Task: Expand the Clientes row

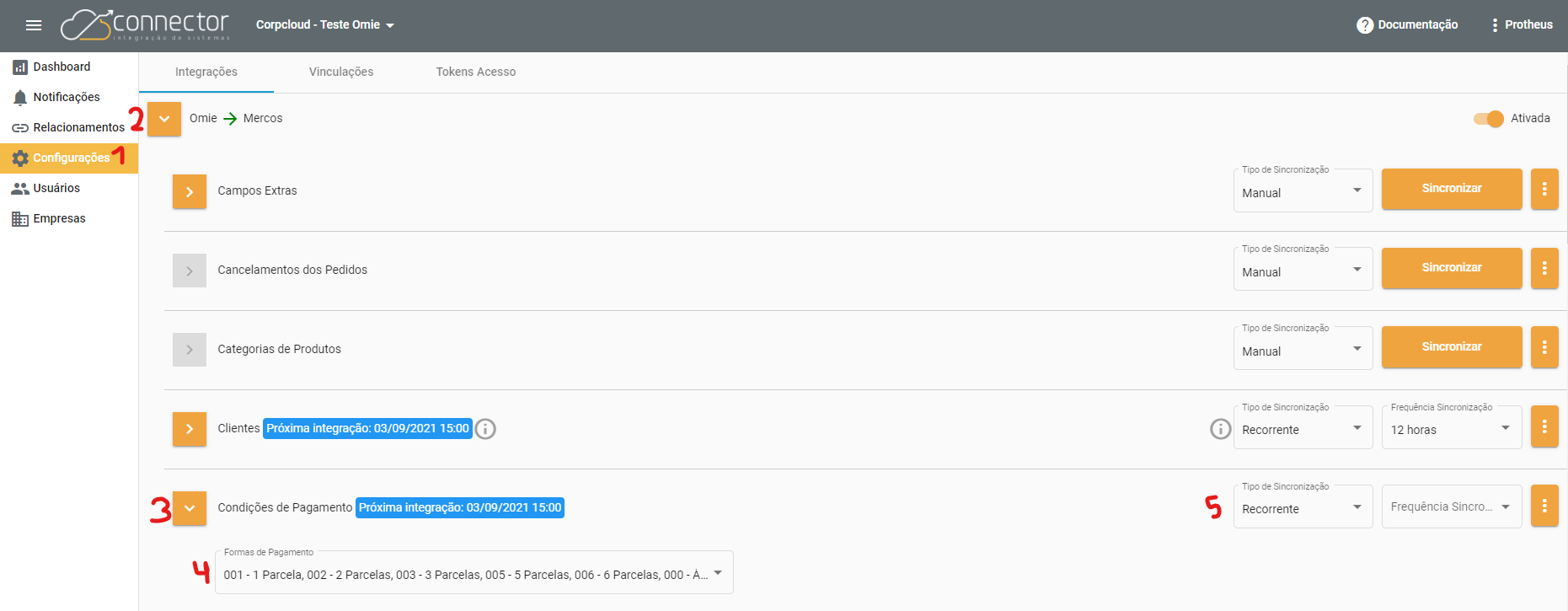Action: (190, 429)
